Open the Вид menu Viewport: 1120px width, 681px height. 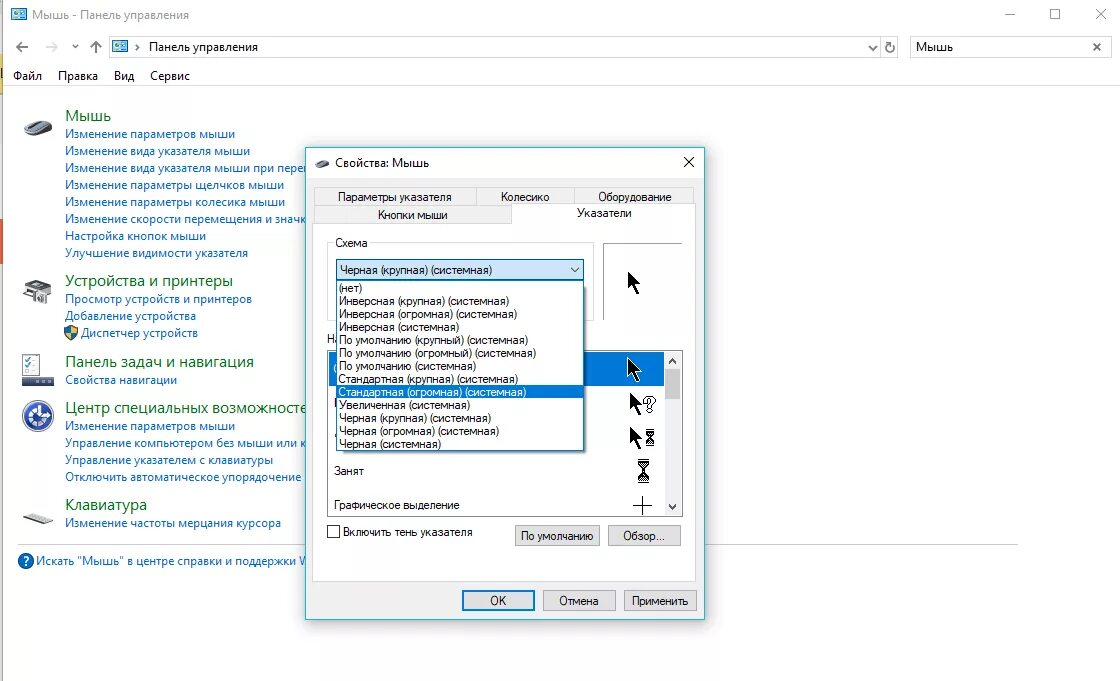pyautogui.click(x=124, y=76)
